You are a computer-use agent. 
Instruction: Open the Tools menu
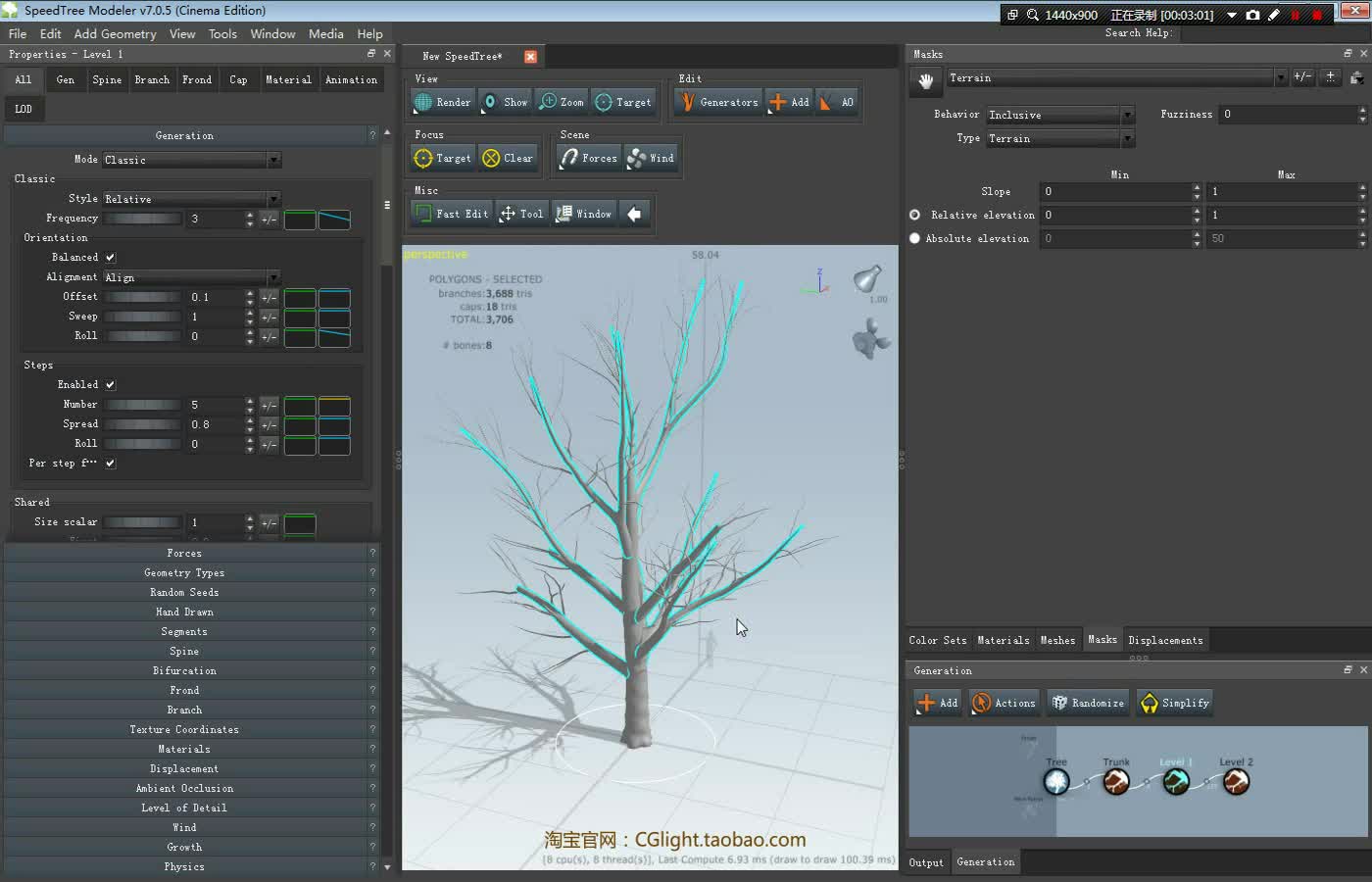pyautogui.click(x=222, y=33)
